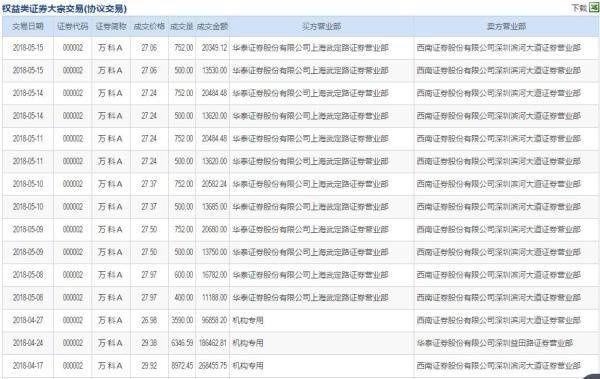
Task: Click the price cell 29.92
Action: 149,366
